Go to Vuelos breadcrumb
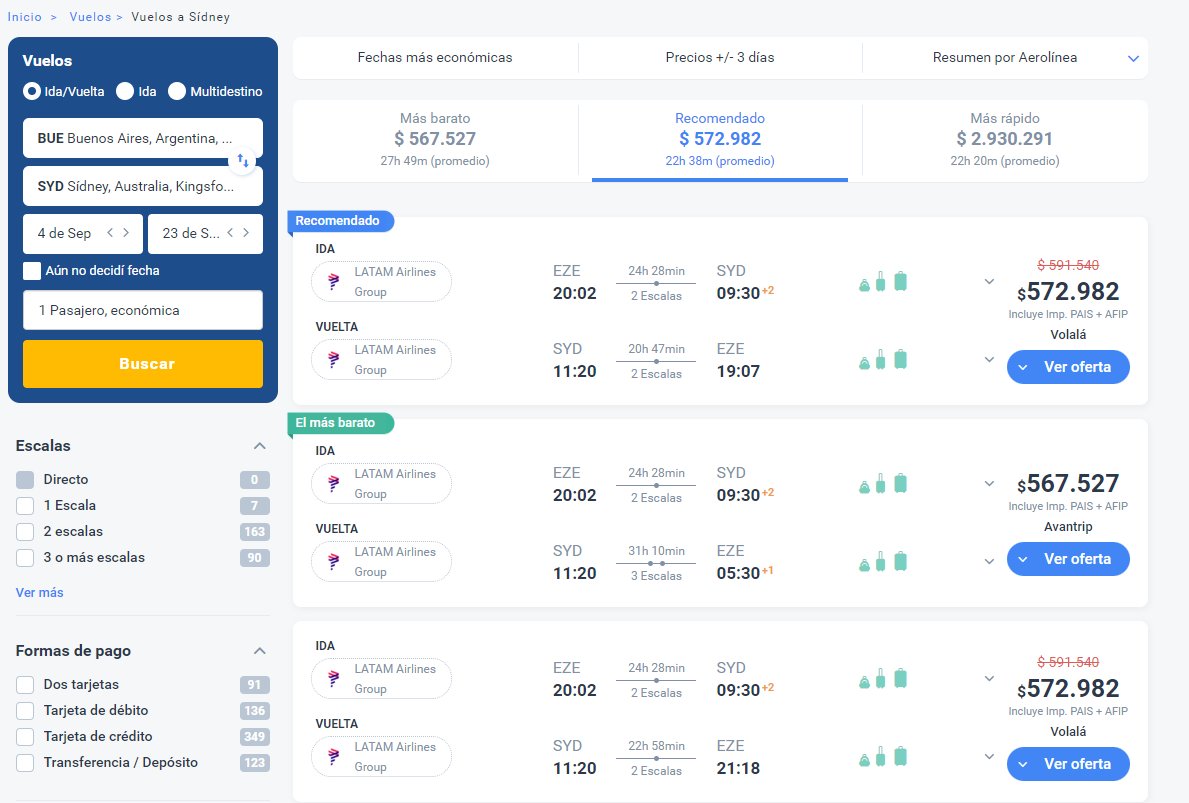 (x=90, y=17)
